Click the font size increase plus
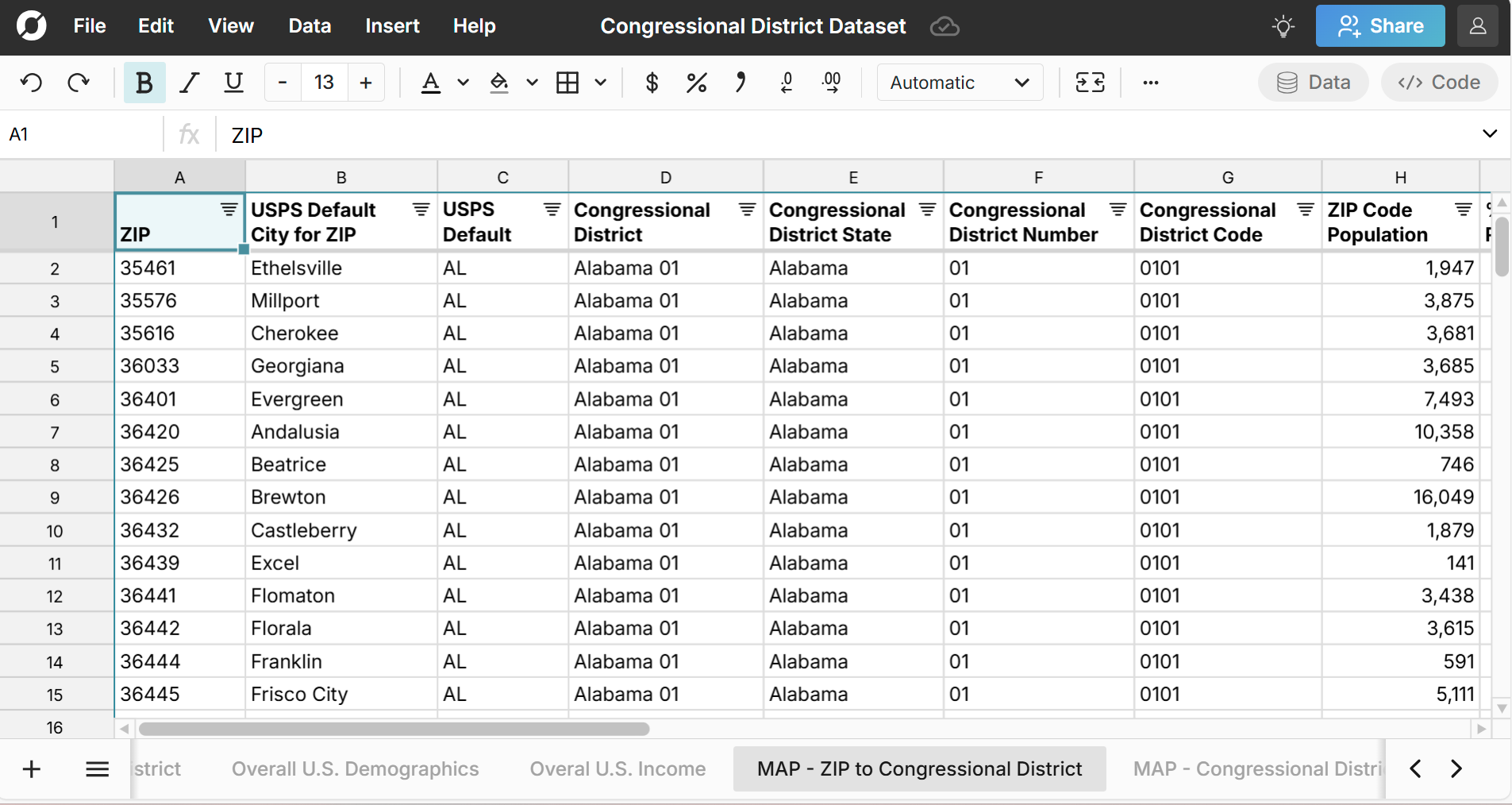This screenshot has height=805, width=1512. [366, 83]
